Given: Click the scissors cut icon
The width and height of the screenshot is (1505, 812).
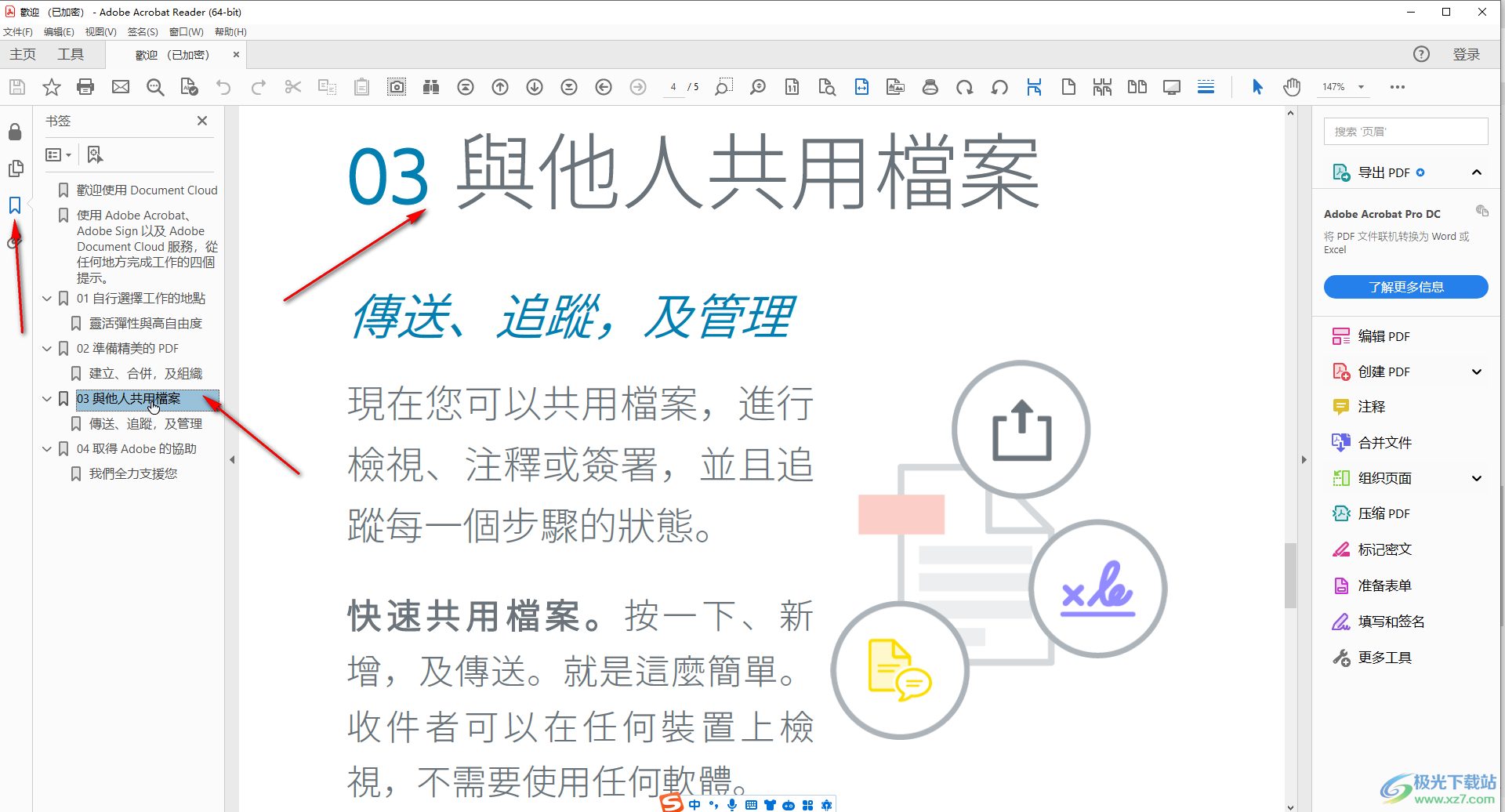Looking at the screenshot, I should (x=293, y=87).
